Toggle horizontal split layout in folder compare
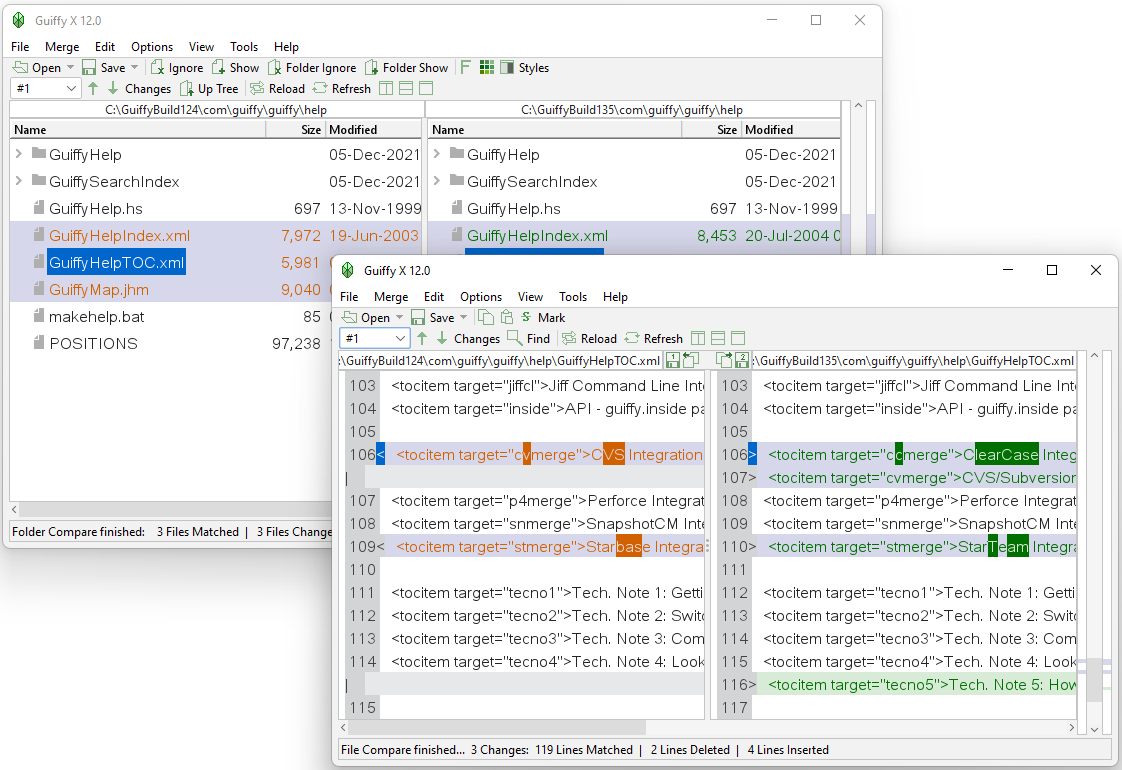 coord(406,89)
